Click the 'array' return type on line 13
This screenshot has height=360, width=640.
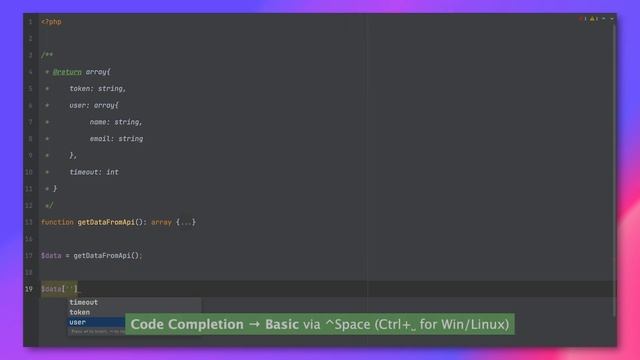coord(161,222)
